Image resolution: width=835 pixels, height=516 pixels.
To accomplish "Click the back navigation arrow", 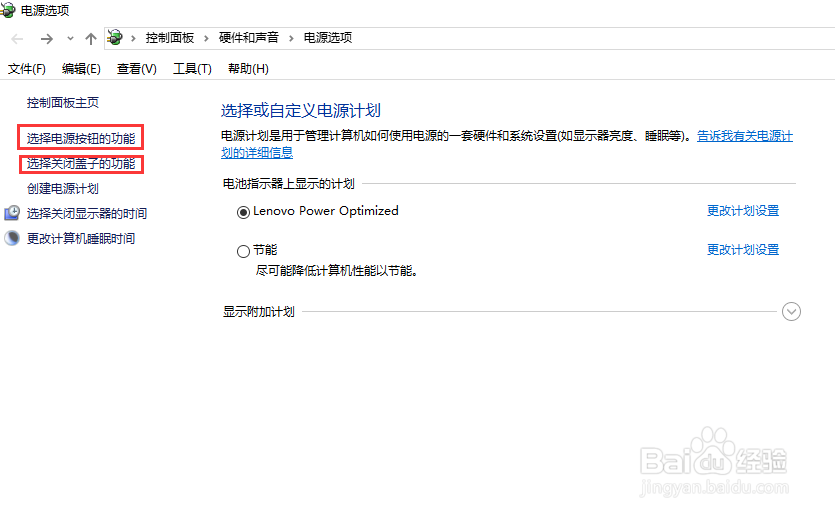I will (17, 39).
